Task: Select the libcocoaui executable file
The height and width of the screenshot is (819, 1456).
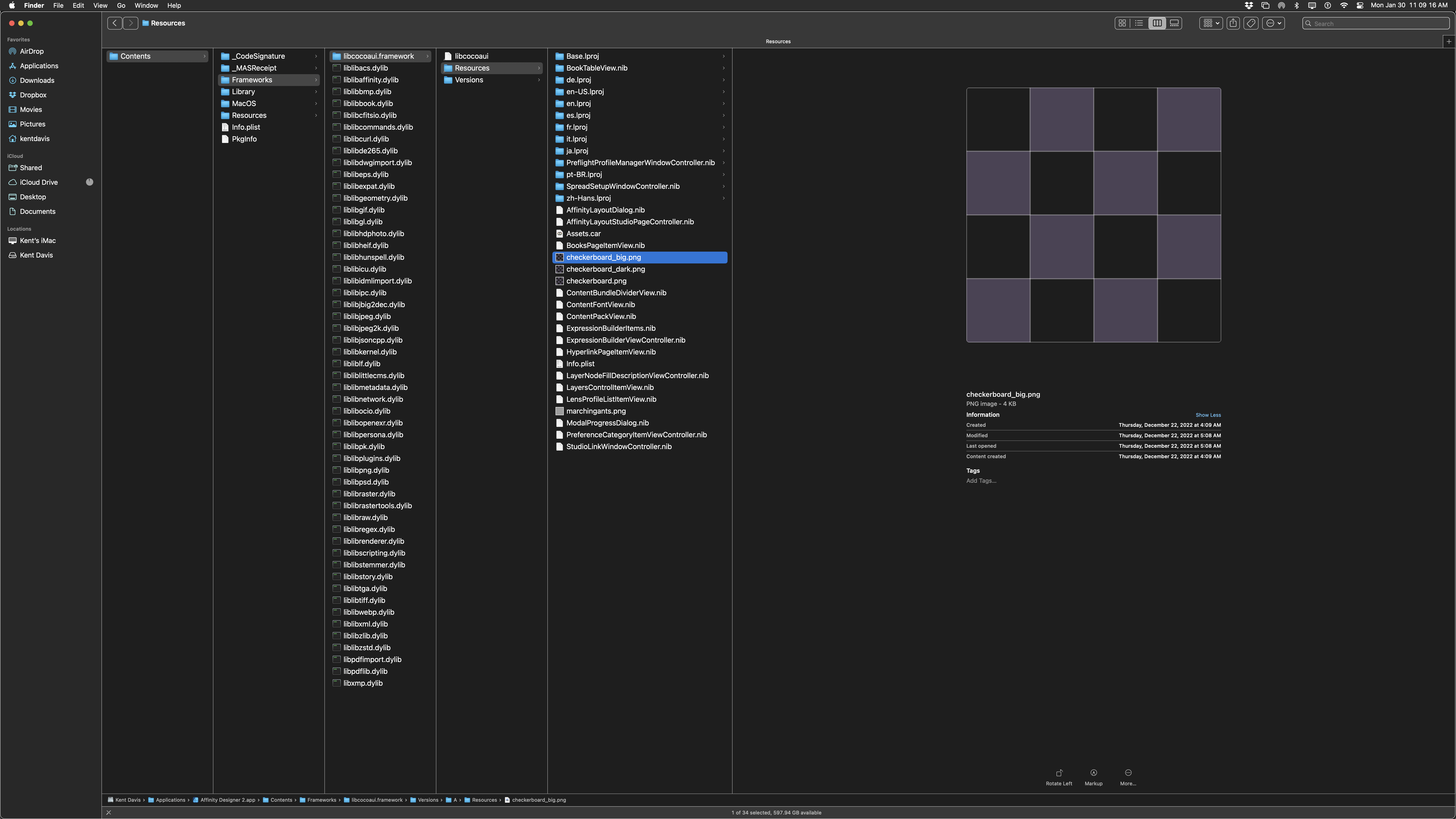Action: click(x=492, y=56)
